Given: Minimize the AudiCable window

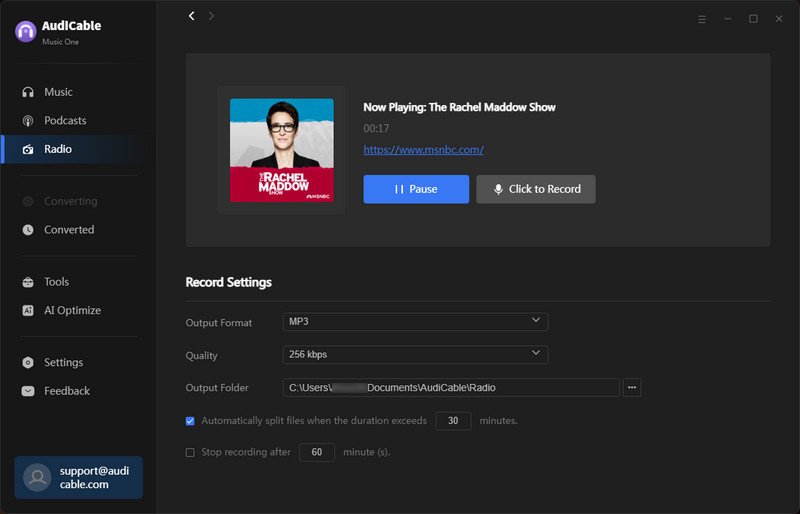Looking at the screenshot, I should (x=728, y=19).
